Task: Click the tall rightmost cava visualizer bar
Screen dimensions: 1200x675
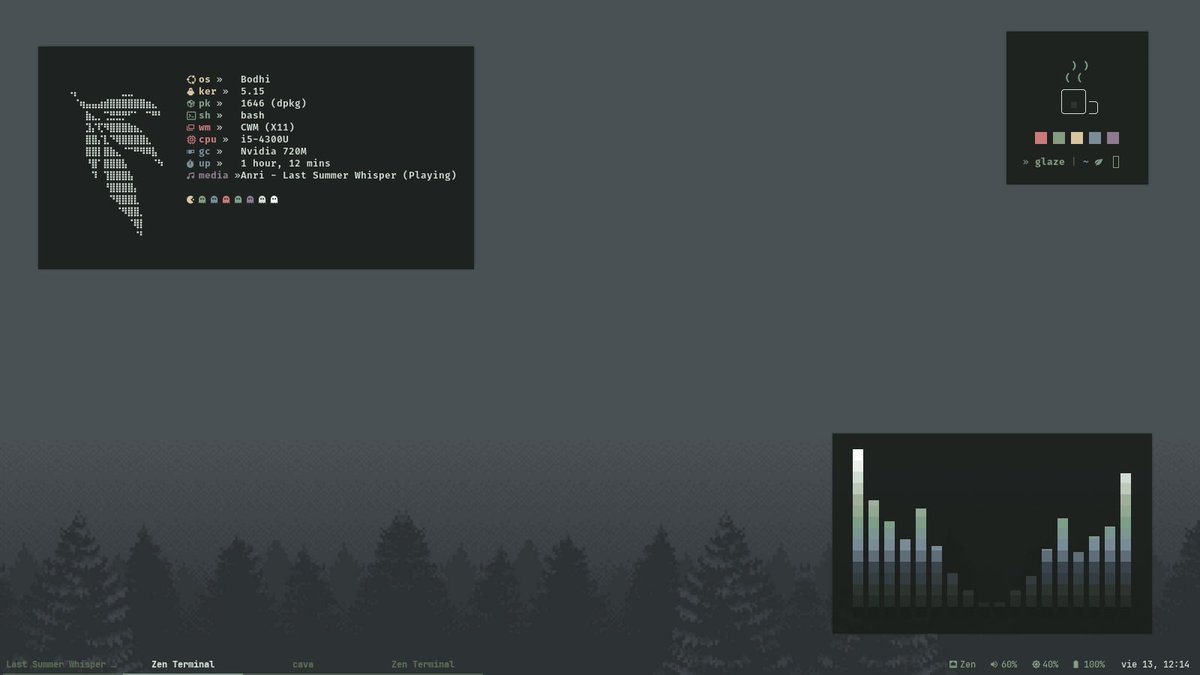Action: pyautogui.click(x=1126, y=540)
